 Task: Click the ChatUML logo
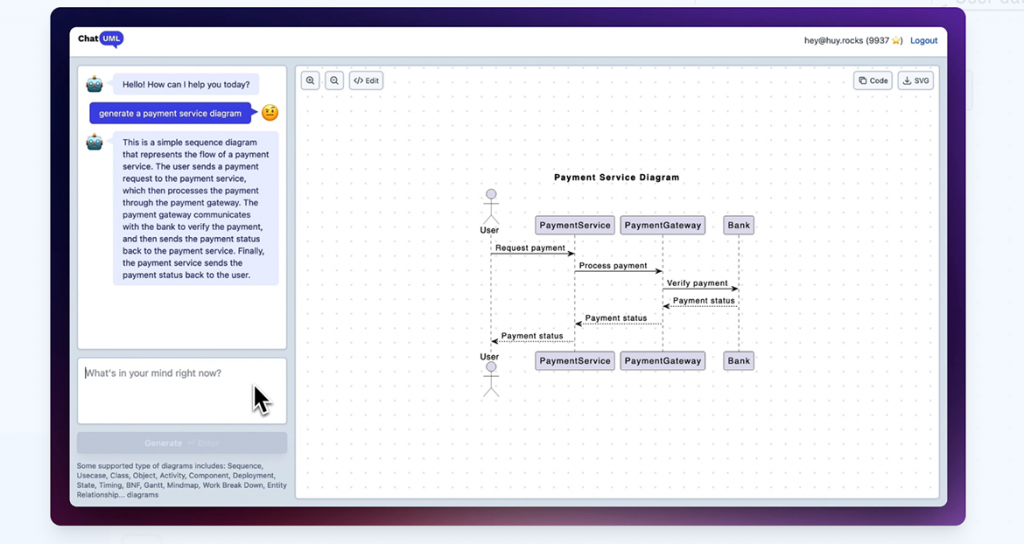pos(100,39)
